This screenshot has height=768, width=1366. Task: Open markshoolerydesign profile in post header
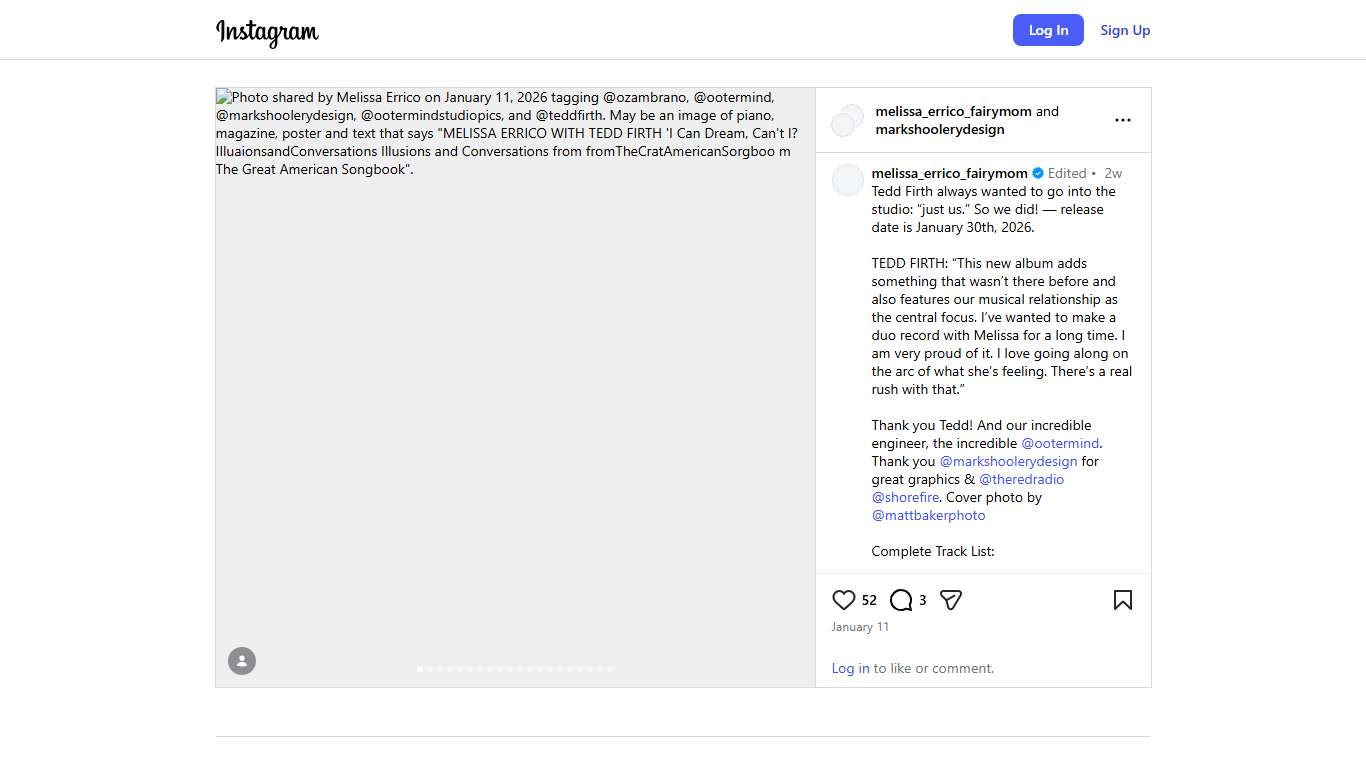click(939, 129)
